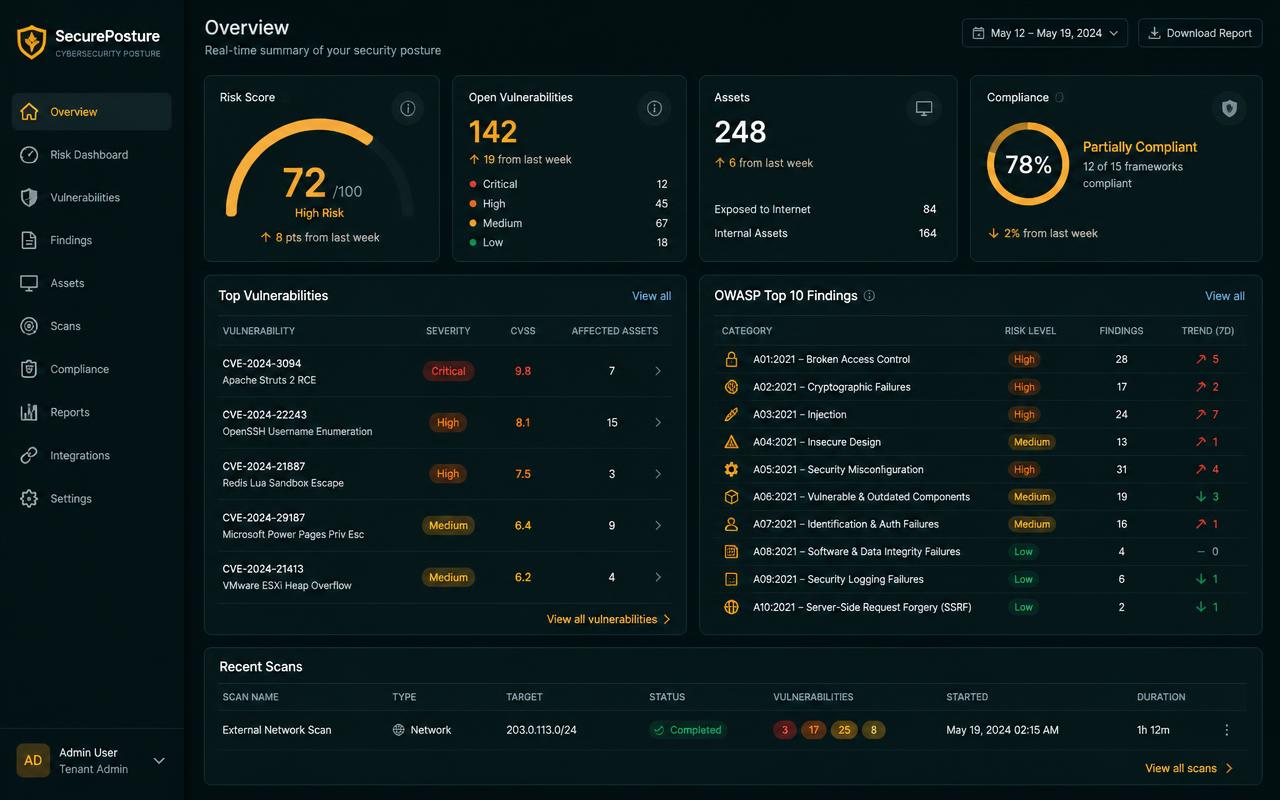1280x800 pixels.
Task: Click the Completed status badge
Action: point(687,730)
